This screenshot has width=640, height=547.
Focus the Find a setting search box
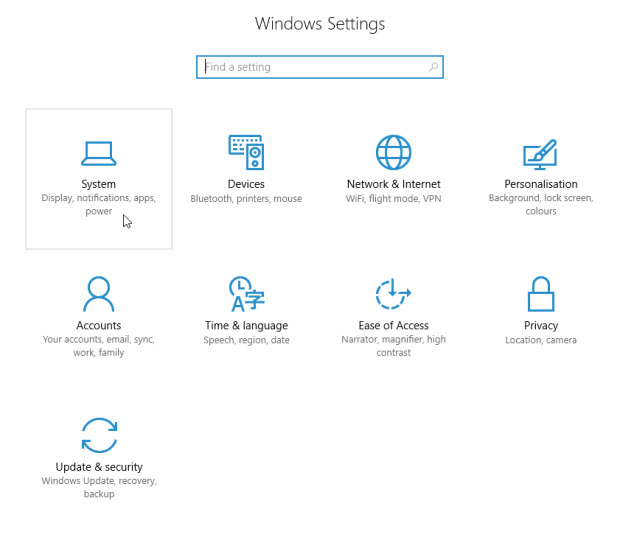320,67
